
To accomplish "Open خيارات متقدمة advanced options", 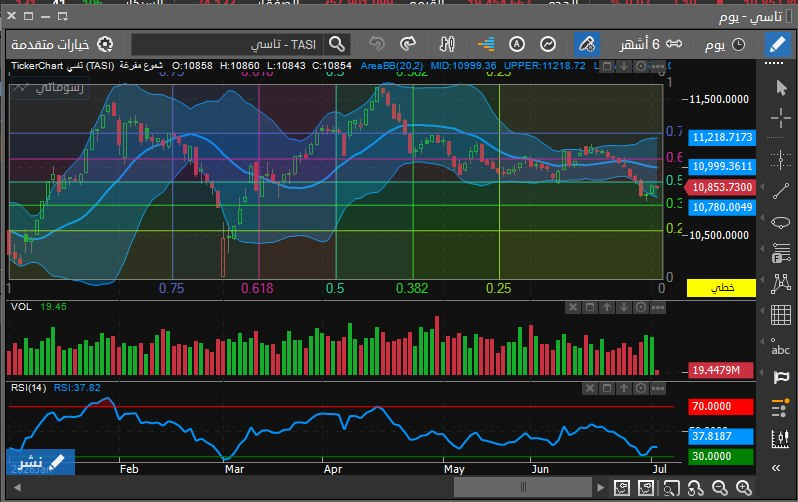I will click(x=50, y=45).
